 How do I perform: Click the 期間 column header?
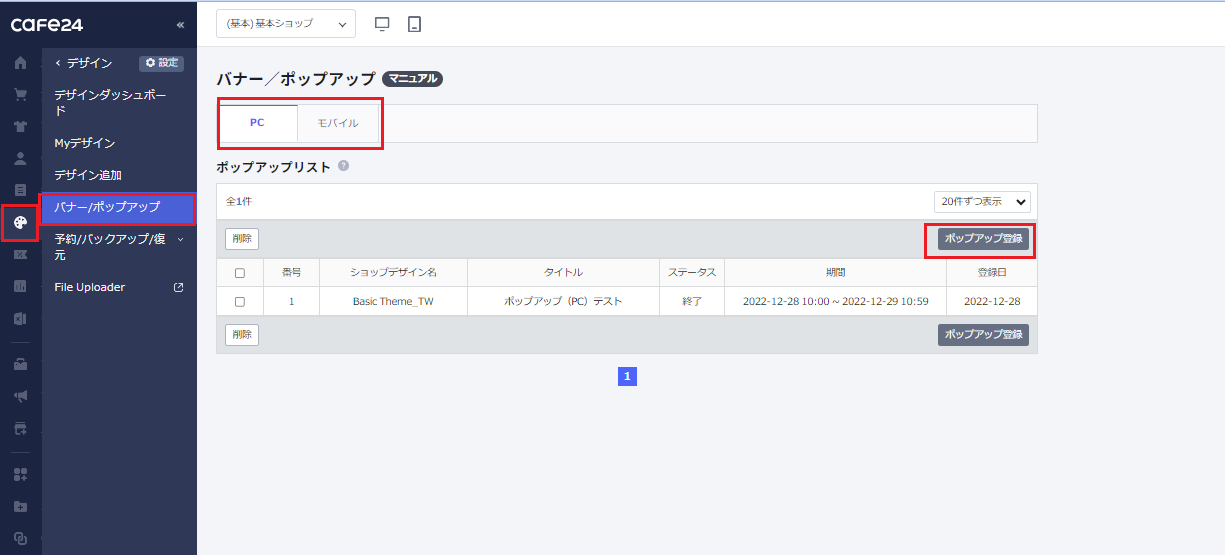point(835,272)
